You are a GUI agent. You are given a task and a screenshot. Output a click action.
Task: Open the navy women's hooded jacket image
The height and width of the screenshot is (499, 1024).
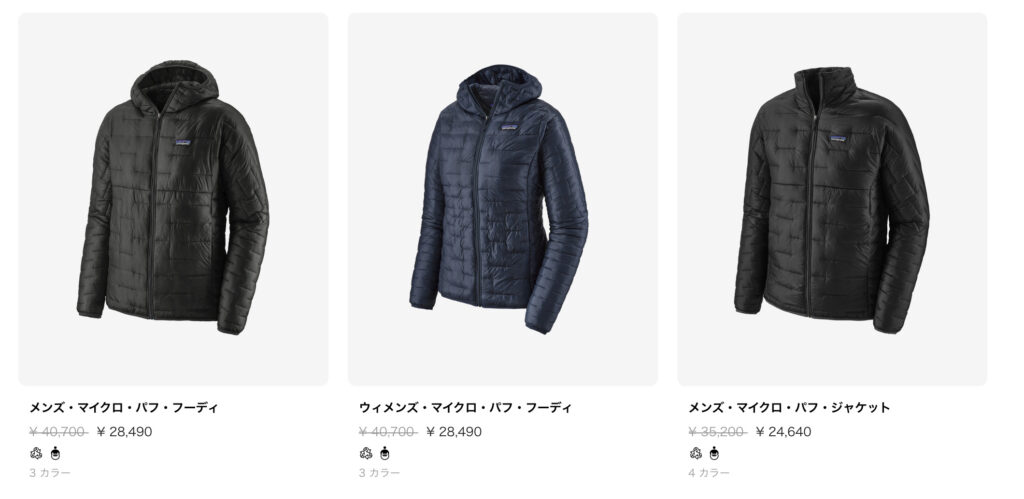(503, 199)
